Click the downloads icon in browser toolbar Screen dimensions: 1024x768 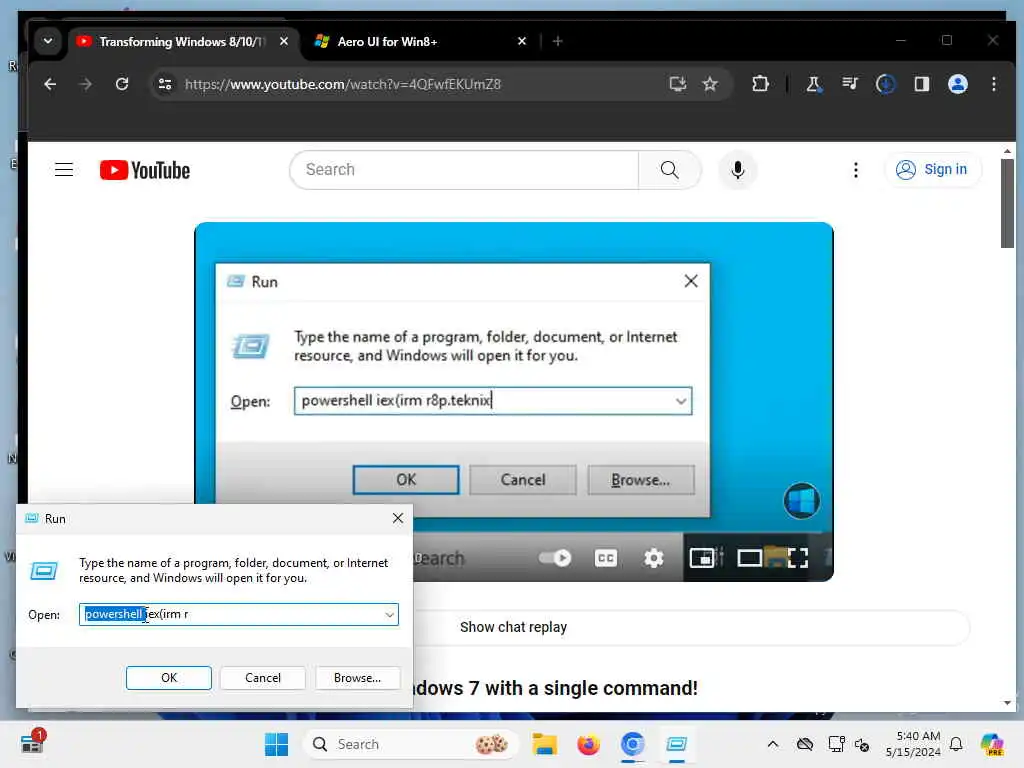pyautogui.click(x=886, y=84)
